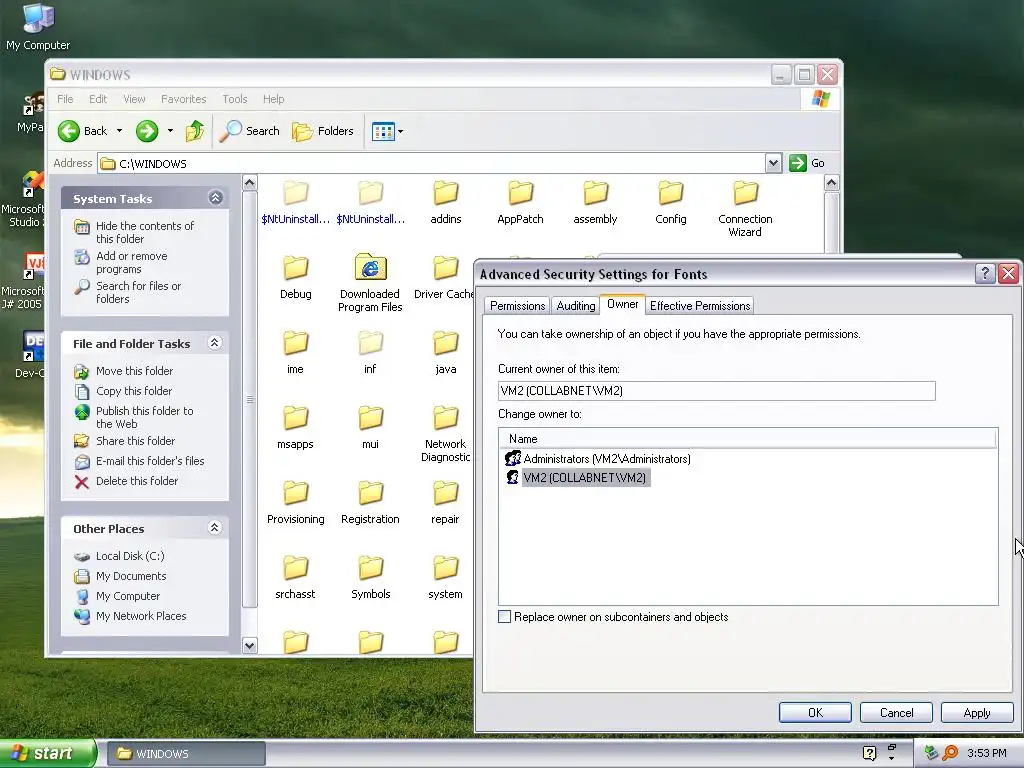Switch to the Permissions tab

tap(517, 306)
